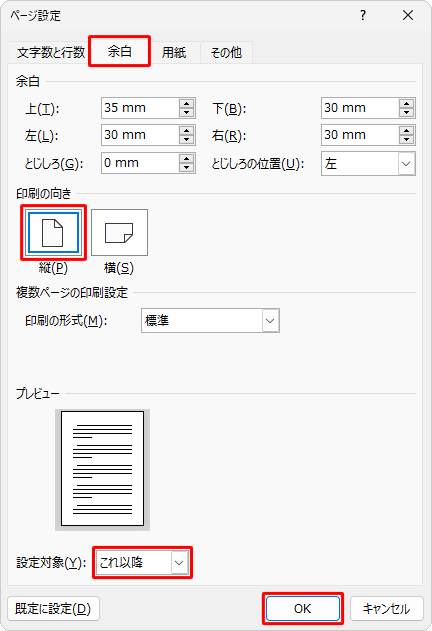Open the 印刷の形式 dropdown
This screenshot has height=631, width=432.
pos(210,321)
